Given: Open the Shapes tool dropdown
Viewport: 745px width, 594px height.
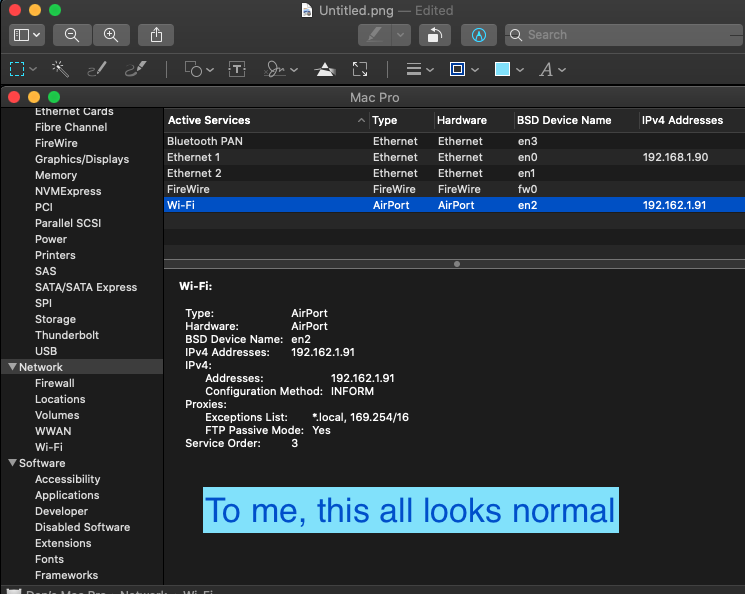Looking at the screenshot, I should [x=199, y=69].
